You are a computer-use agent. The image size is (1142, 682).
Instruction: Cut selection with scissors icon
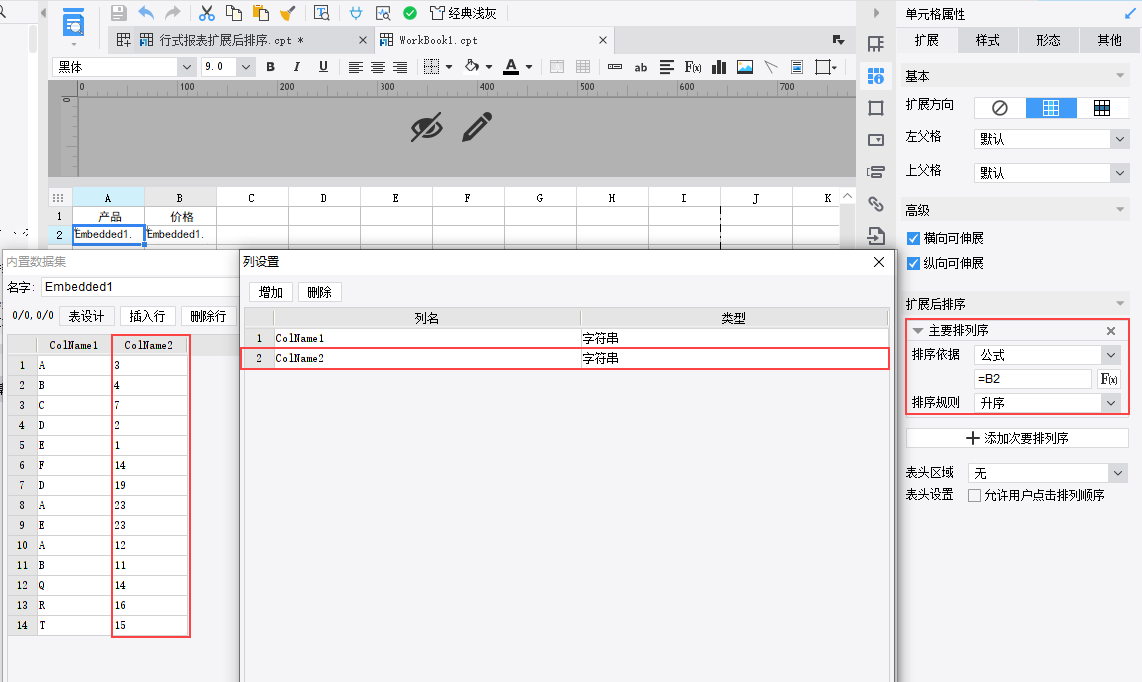pos(207,13)
